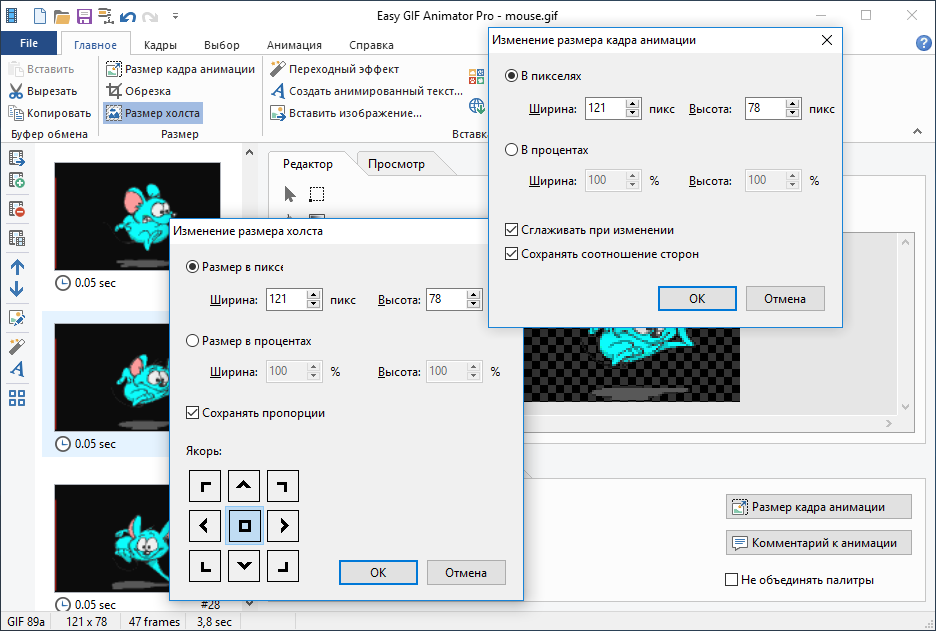The height and width of the screenshot is (631, 936).
Task: Click the four-squares grid sidebar icon
Action: [17, 398]
